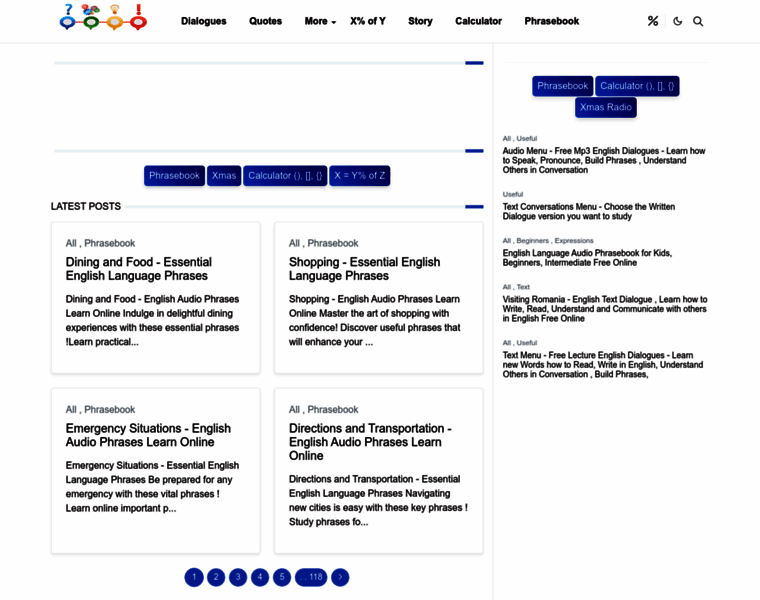Open Phrasebook in top navigation
Image resolution: width=760 pixels, height=600 pixels.
click(x=552, y=21)
